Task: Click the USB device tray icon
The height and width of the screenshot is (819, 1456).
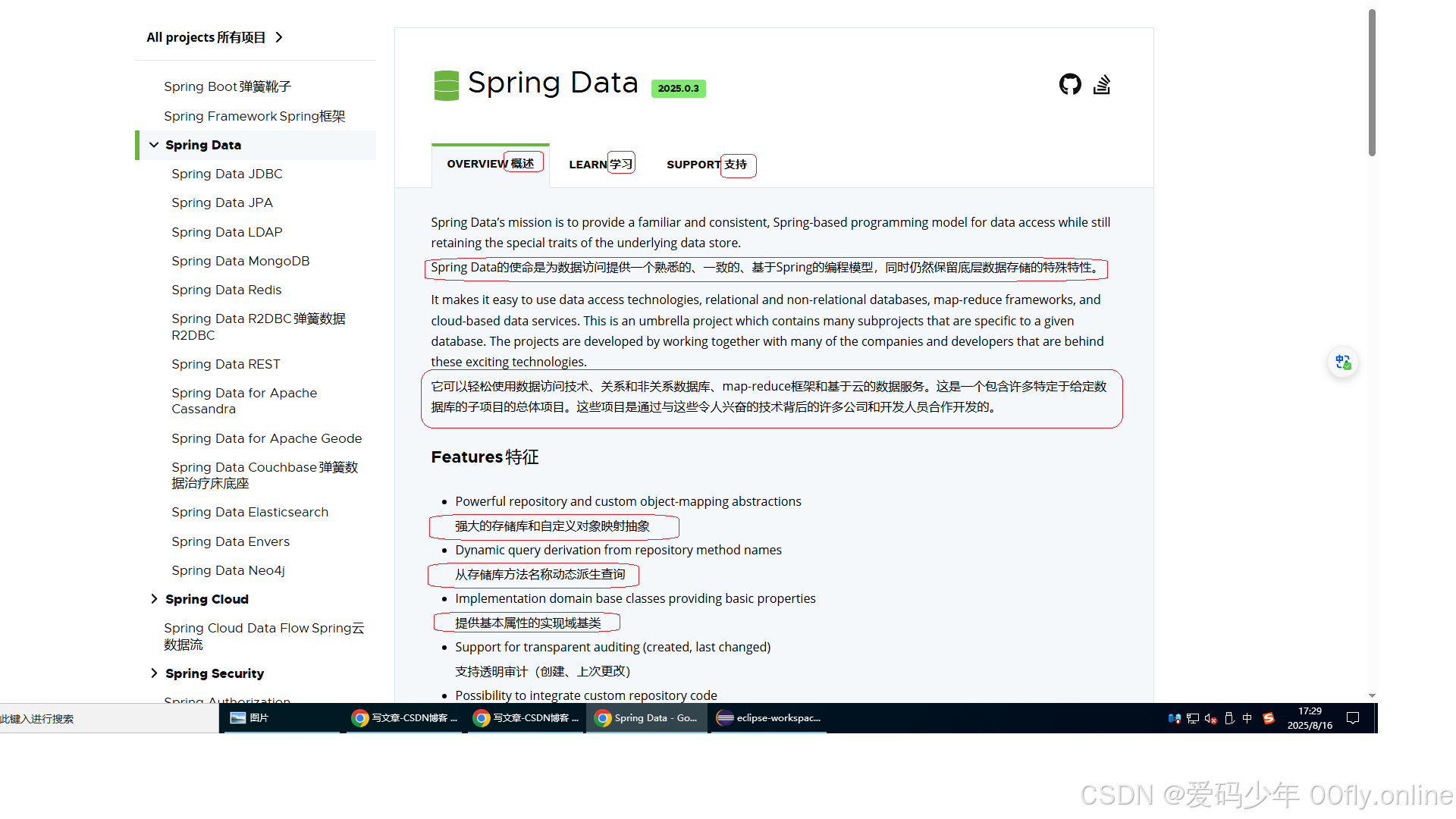Action: (1229, 718)
